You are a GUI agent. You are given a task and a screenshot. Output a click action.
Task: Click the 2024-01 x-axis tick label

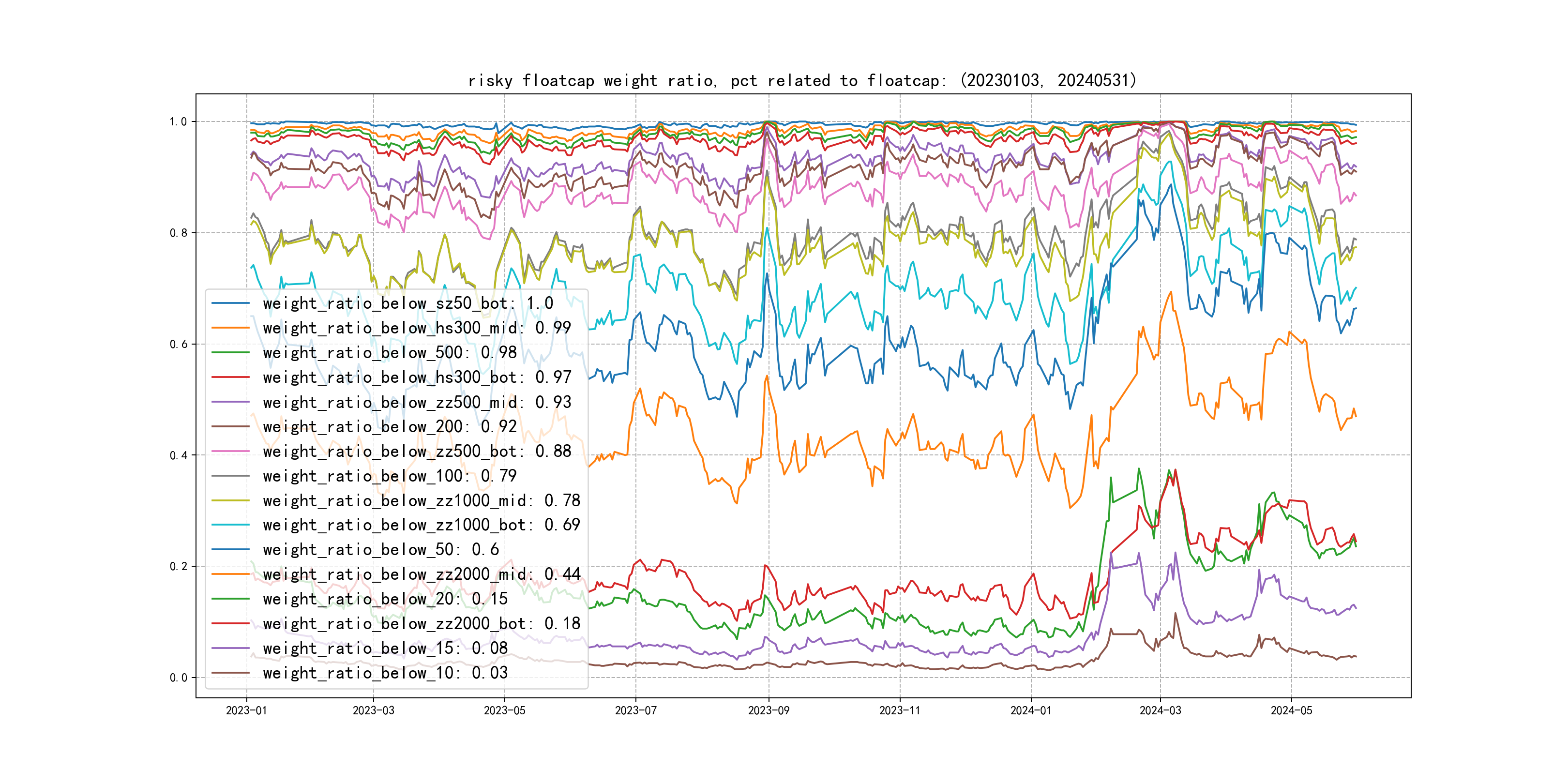[1030, 710]
